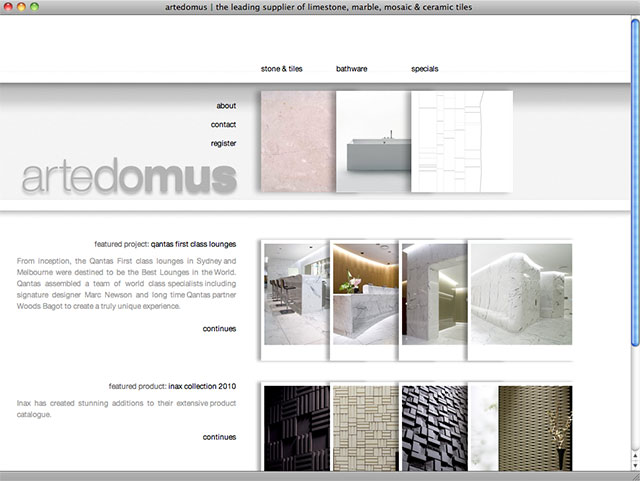Click continues under Inax collection text
Image resolution: width=640 pixels, height=481 pixels.
pyautogui.click(x=219, y=437)
